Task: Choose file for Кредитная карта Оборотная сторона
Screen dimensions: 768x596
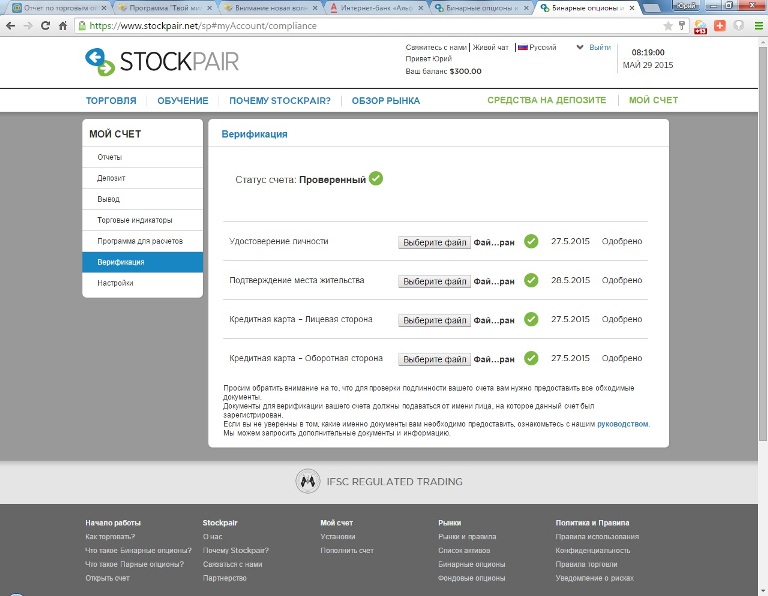Action: tap(434, 359)
